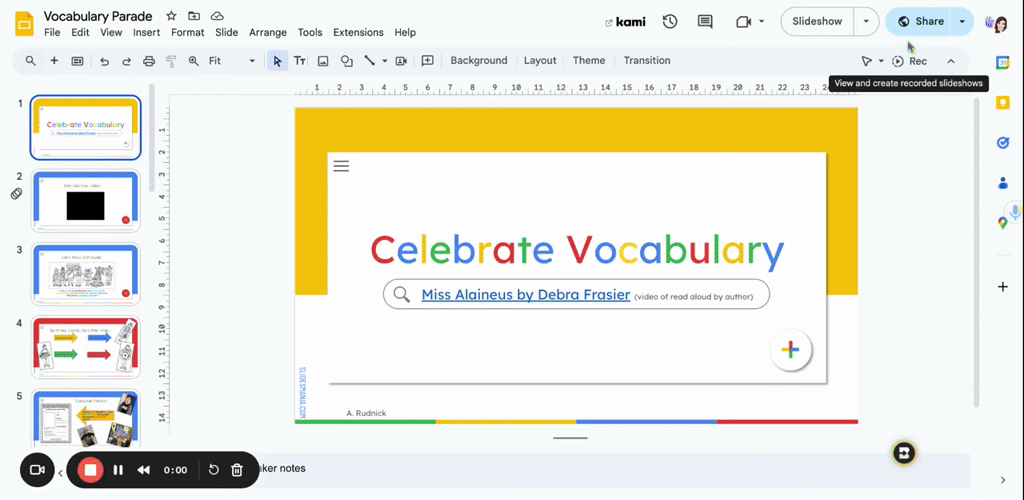
Task: Open the Zoom level Fit dropdown
Action: [x=231, y=61]
